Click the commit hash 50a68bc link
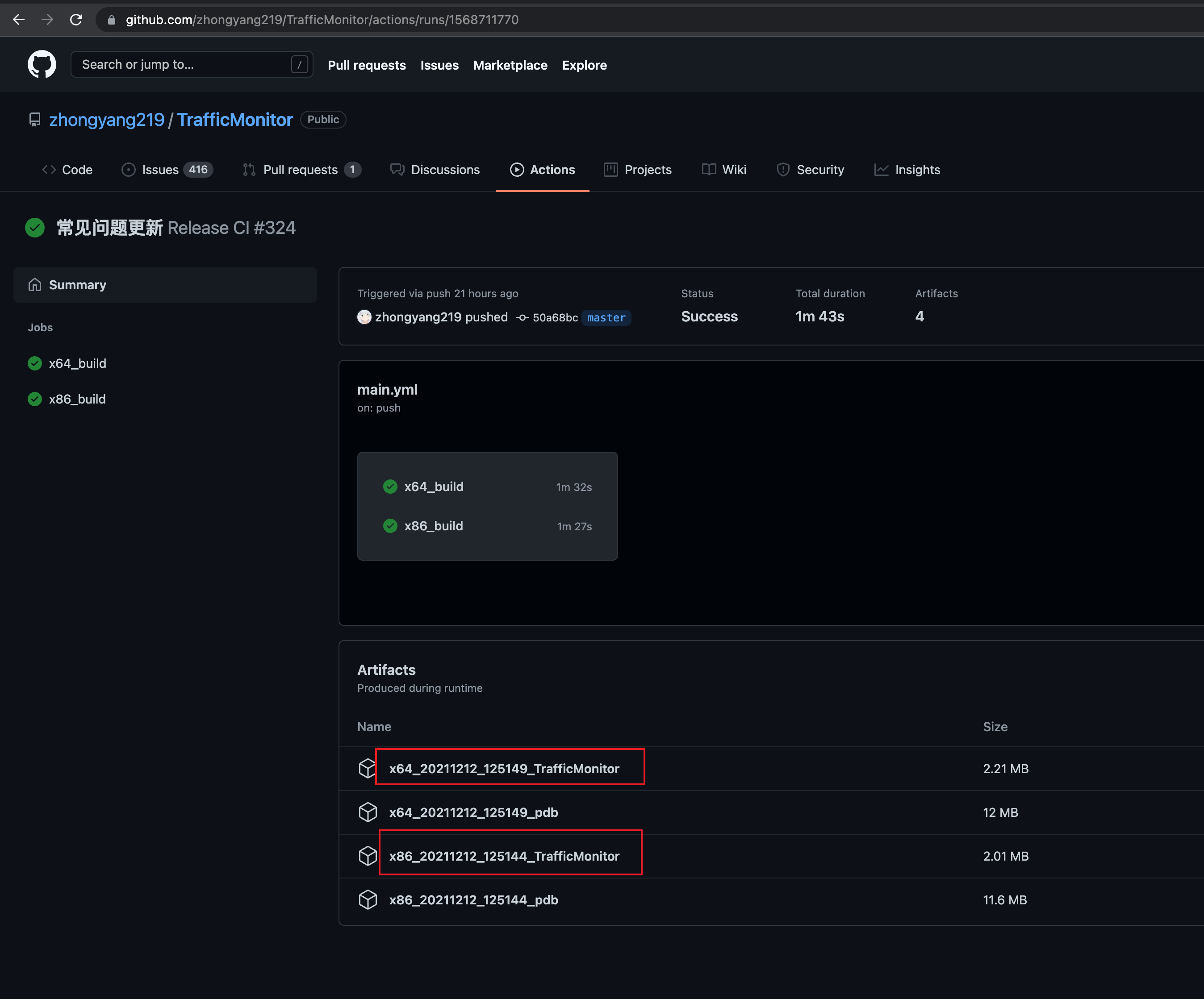 [554, 317]
